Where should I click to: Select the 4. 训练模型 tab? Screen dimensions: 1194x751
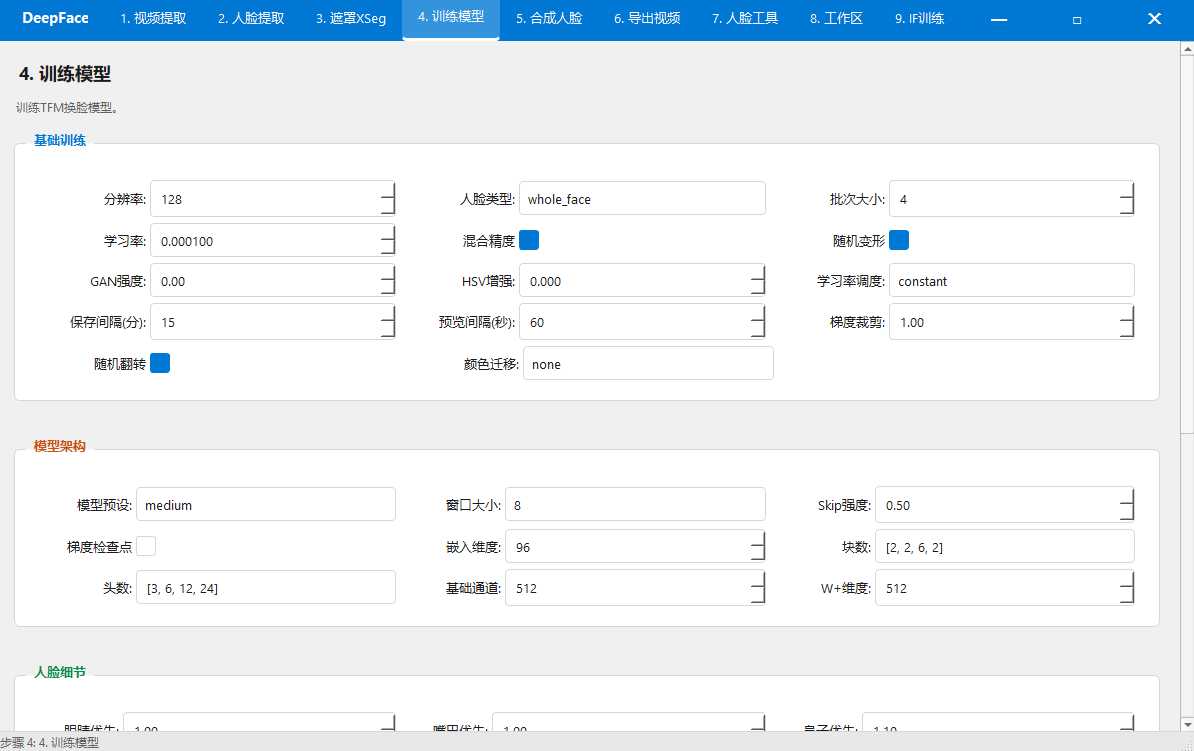pos(451,18)
